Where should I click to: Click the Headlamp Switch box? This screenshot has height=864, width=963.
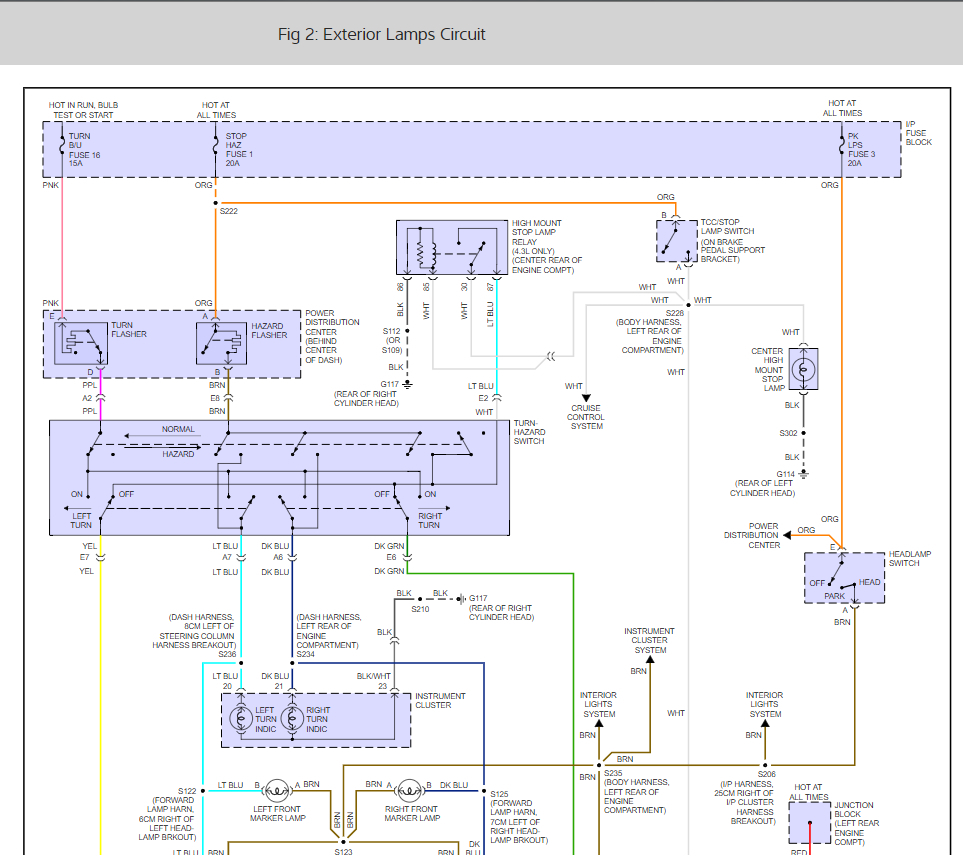click(x=843, y=578)
